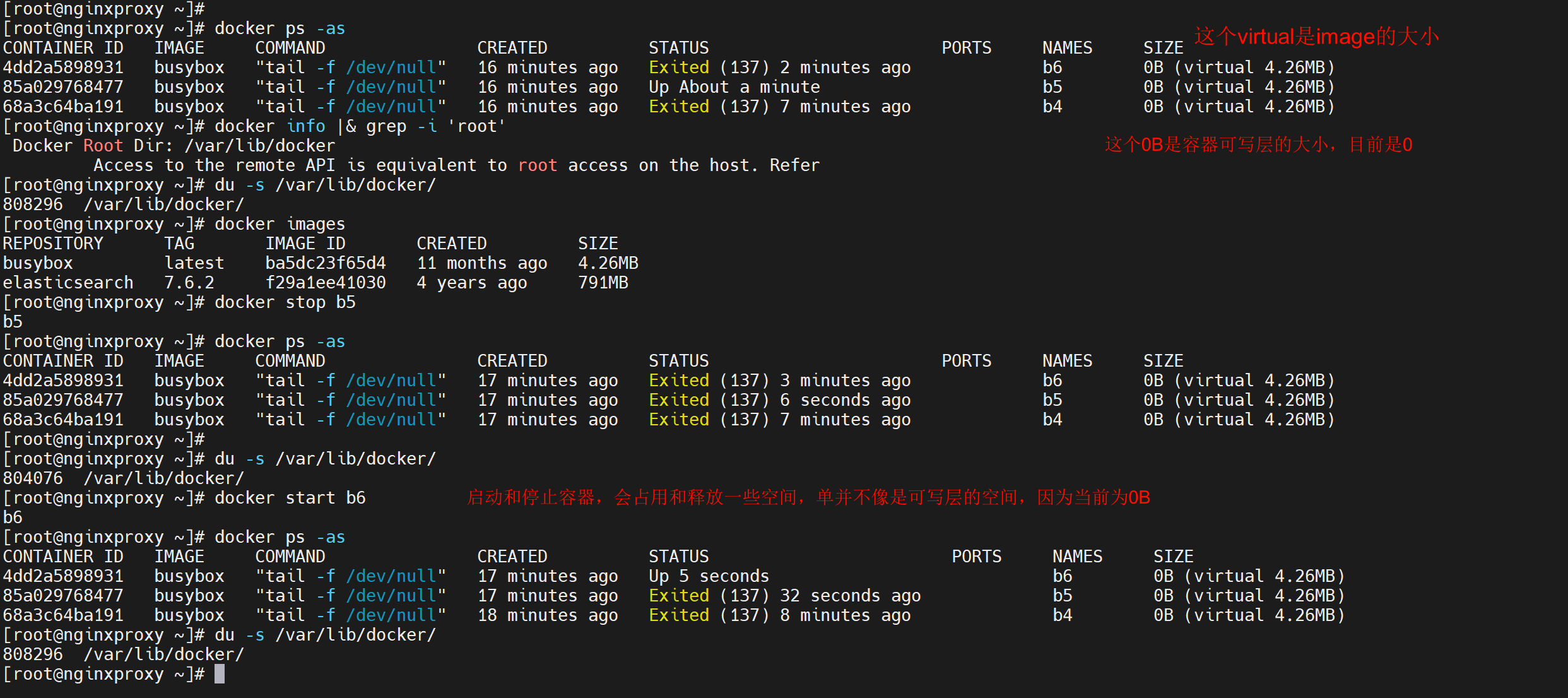Click 'Up About a minute' status text

click(x=734, y=87)
